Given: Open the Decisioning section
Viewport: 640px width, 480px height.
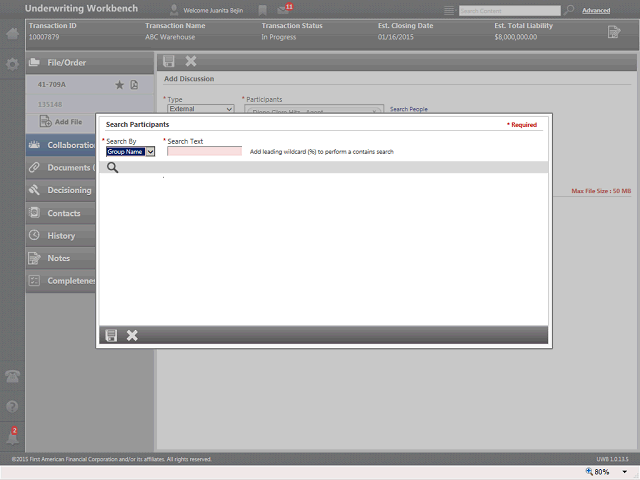Looking at the screenshot, I should click(61, 190).
